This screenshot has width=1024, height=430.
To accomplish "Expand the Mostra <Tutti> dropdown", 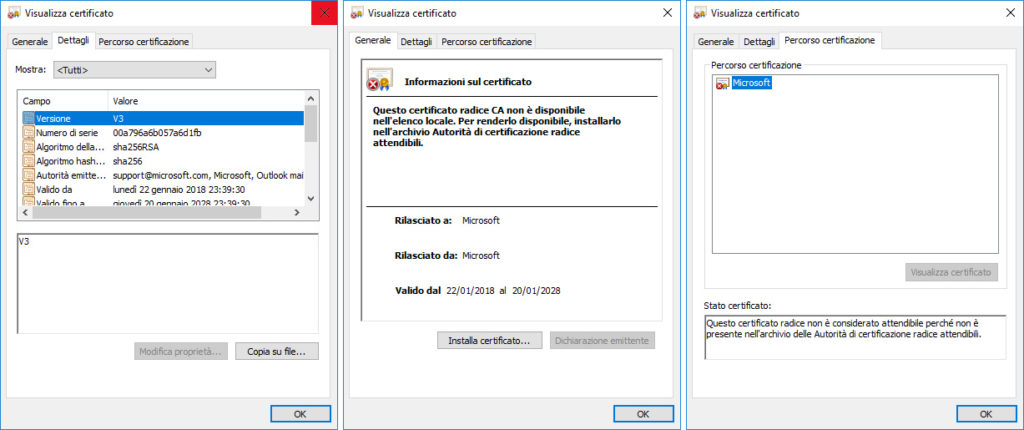I will click(x=135, y=70).
